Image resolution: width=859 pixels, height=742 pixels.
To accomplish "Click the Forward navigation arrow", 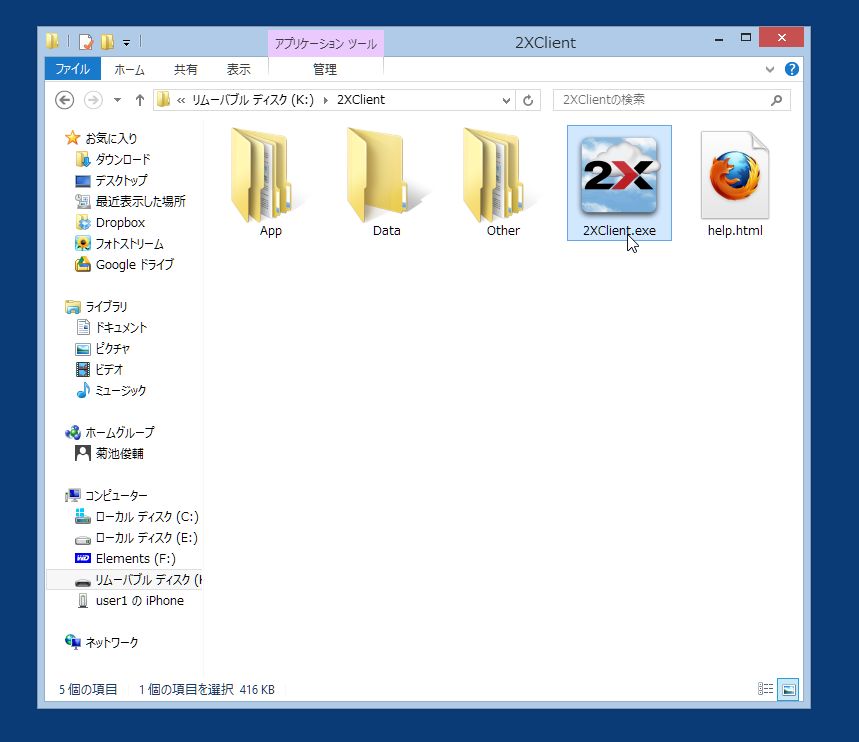I will (93, 100).
